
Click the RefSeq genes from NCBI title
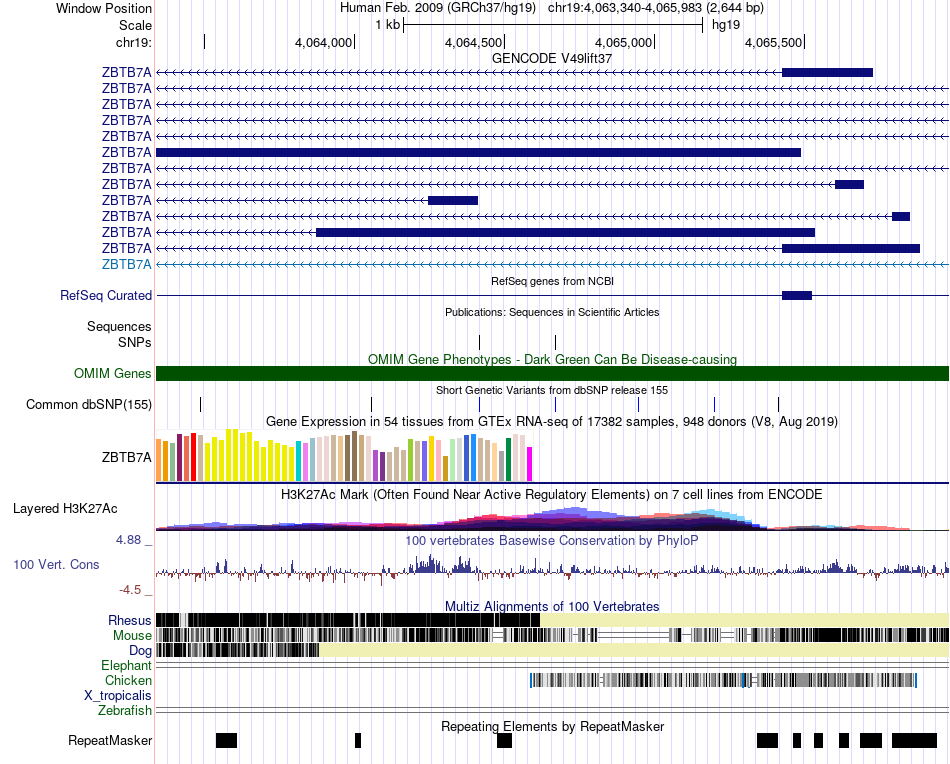click(x=552, y=281)
